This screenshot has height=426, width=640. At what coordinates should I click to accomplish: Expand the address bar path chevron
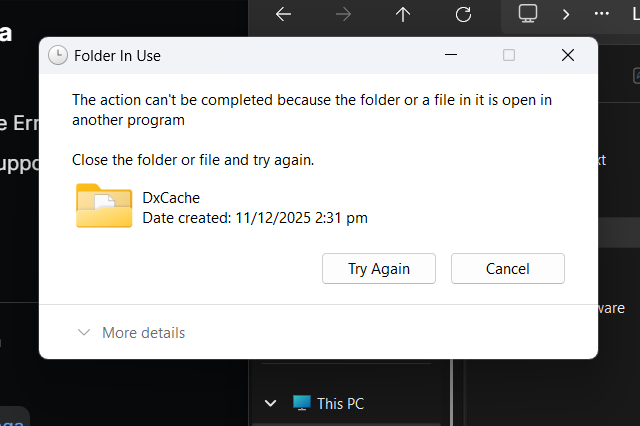click(x=566, y=14)
